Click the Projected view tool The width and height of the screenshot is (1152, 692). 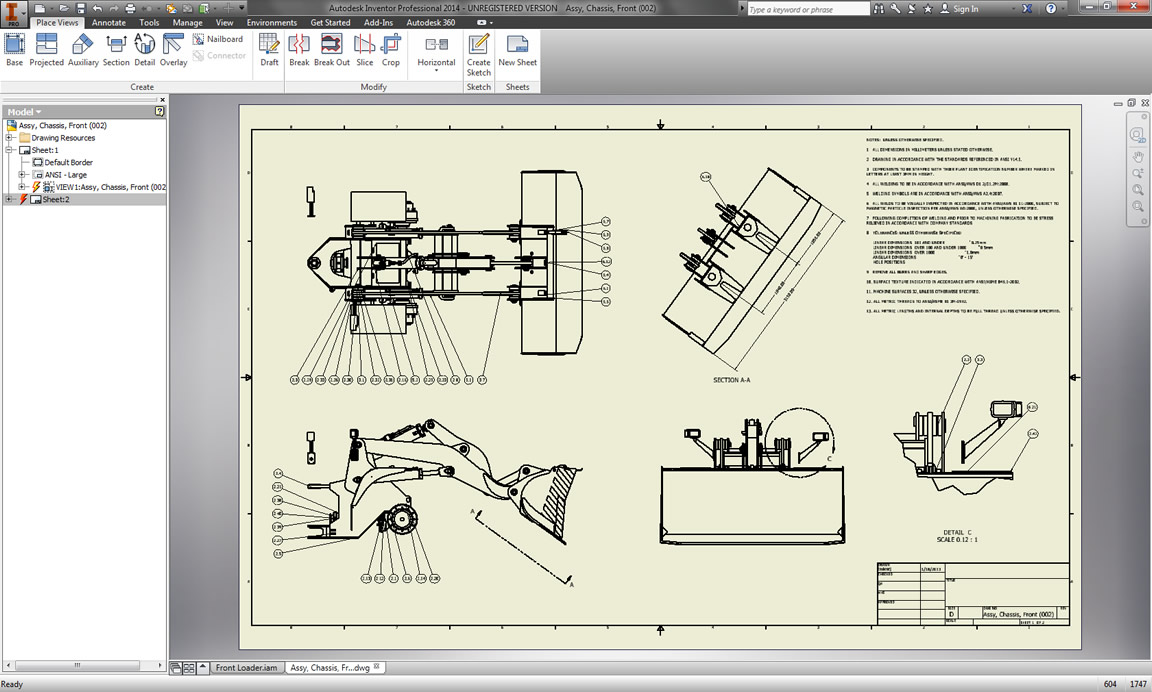pyautogui.click(x=46, y=50)
